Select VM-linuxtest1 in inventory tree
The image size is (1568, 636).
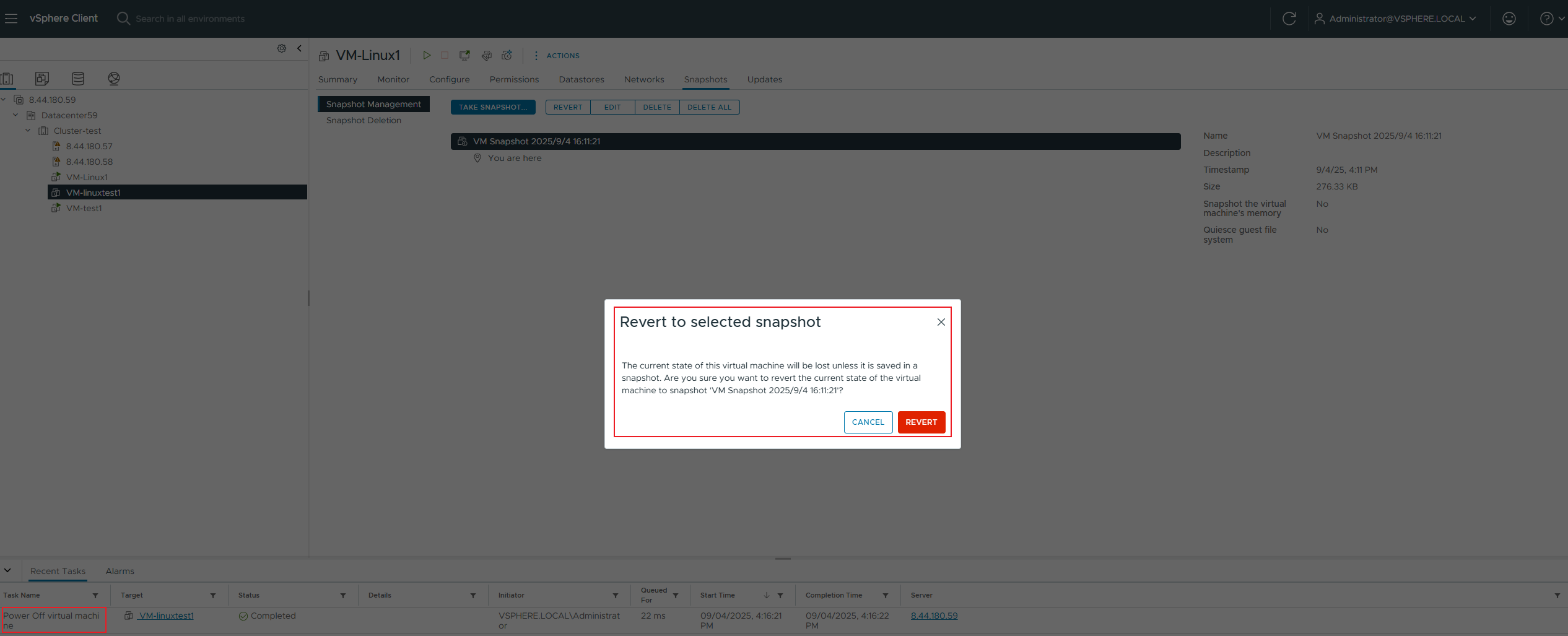pos(177,193)
